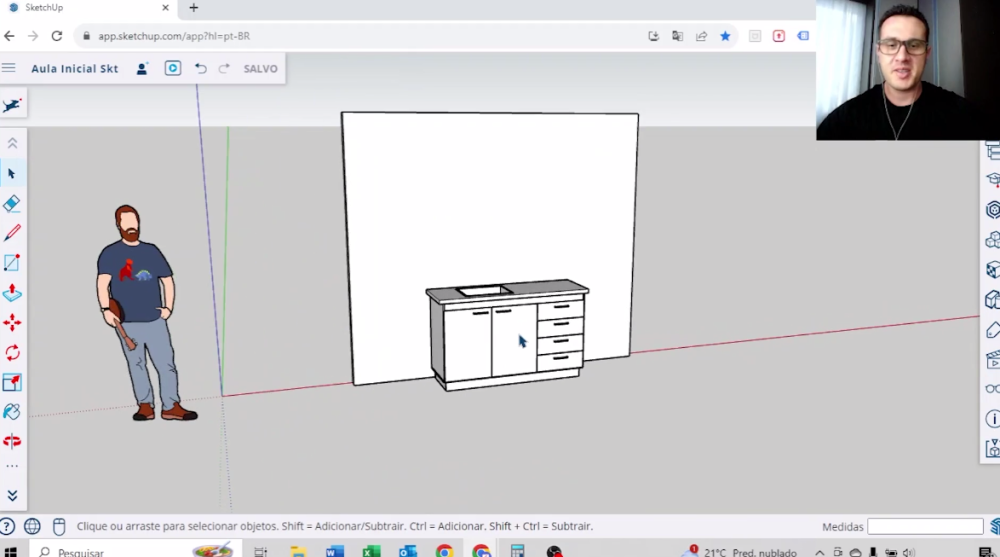The width and height of the screenshot is (1000, 557).
Task: Click the play tour icon in header
Action: point(173,68)
